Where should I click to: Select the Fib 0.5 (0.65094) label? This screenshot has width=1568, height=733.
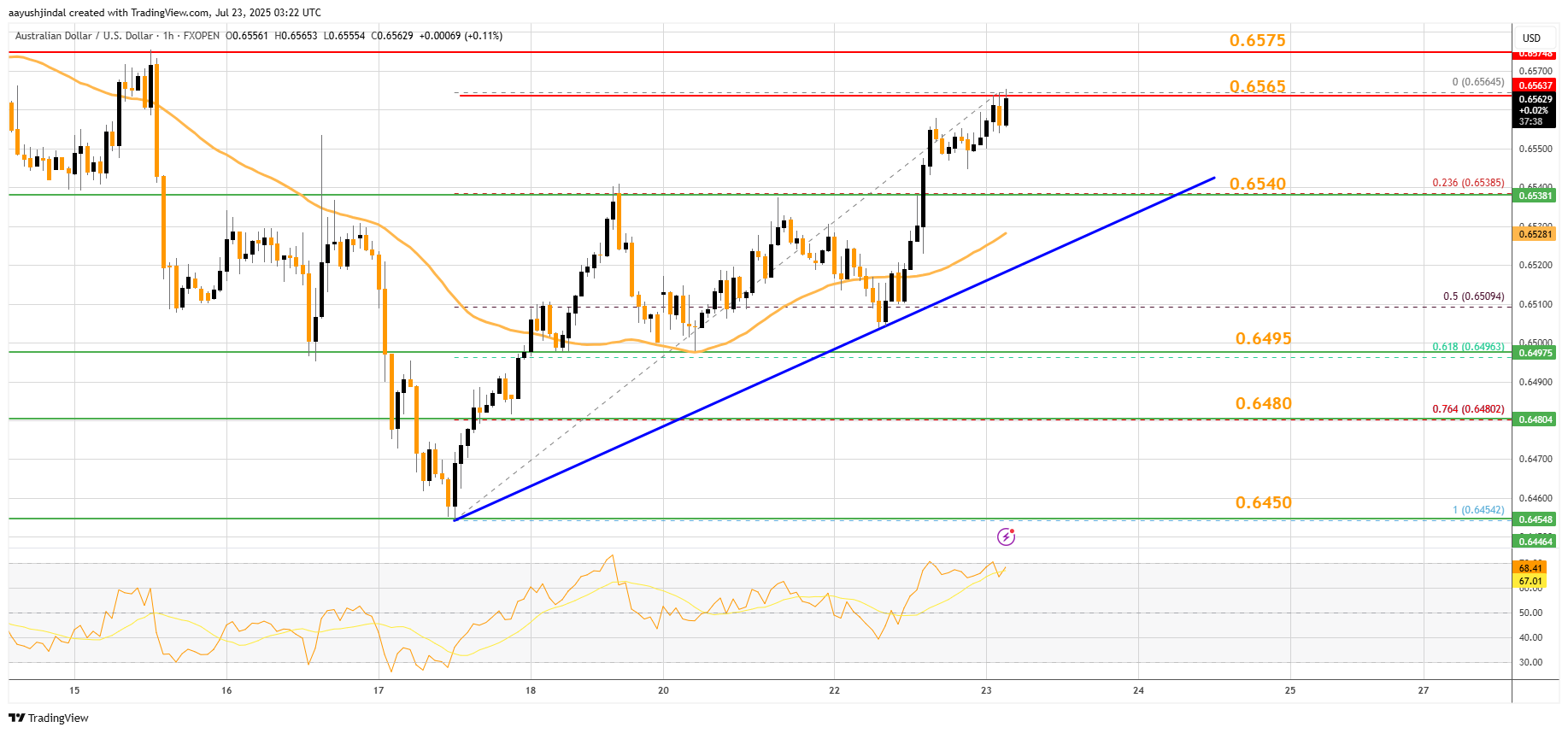[1473, 296]
